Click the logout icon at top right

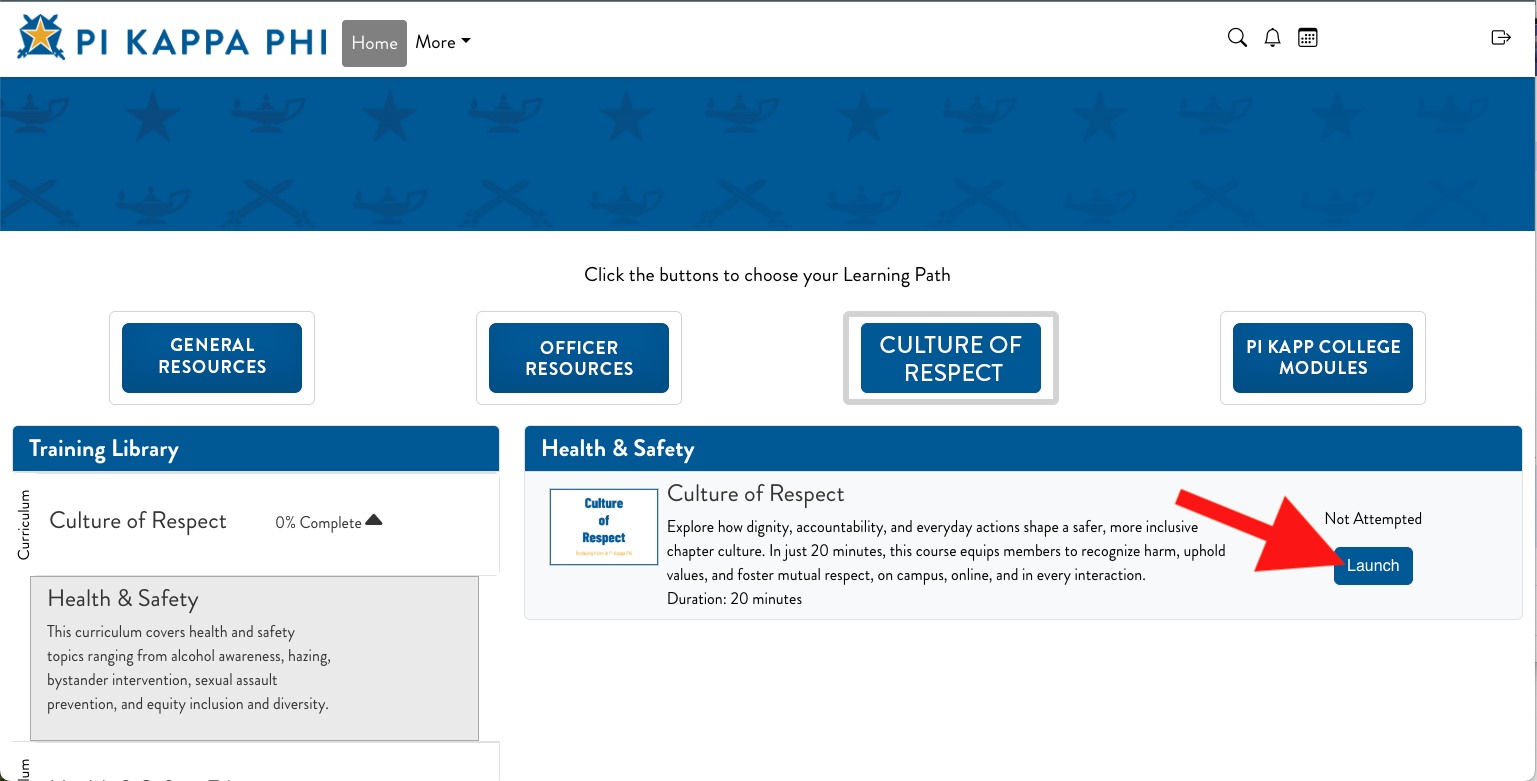1500,38
